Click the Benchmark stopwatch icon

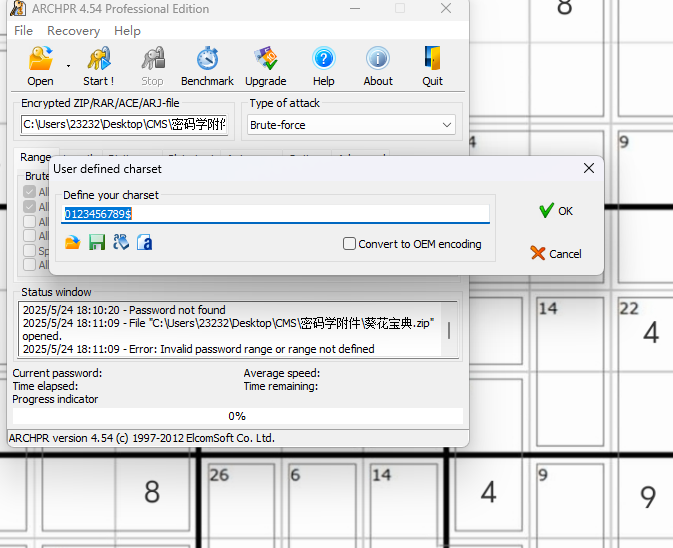(x=207, y=60)
